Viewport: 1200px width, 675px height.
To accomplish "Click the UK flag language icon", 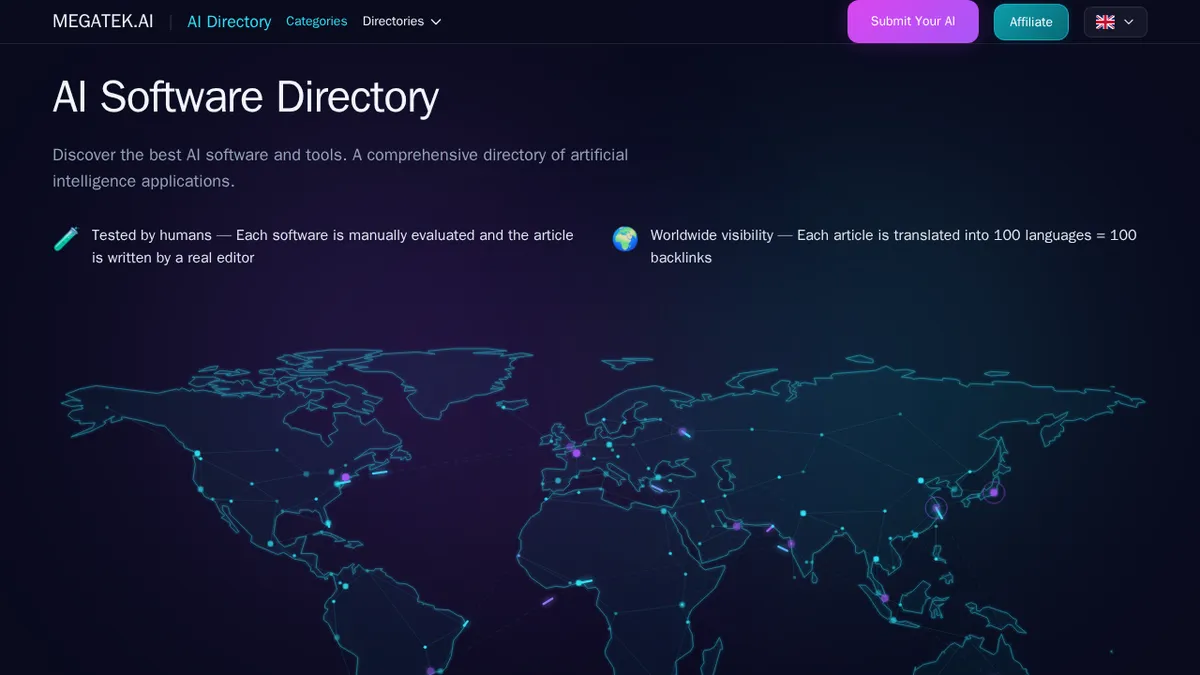I will (1104, 21).
